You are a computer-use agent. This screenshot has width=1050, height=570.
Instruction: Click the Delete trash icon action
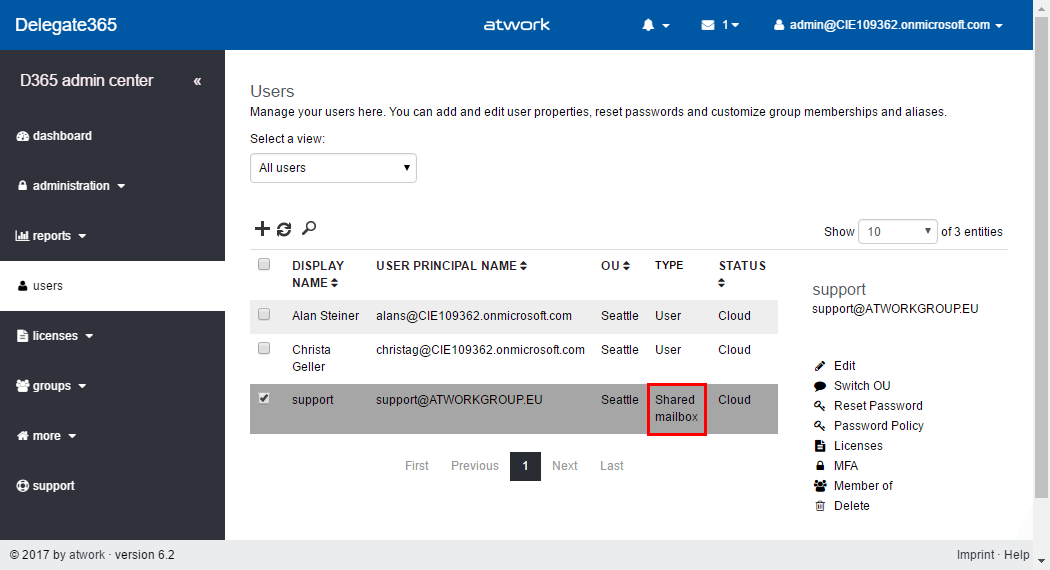pyautogui.click(x=820, y=506)
